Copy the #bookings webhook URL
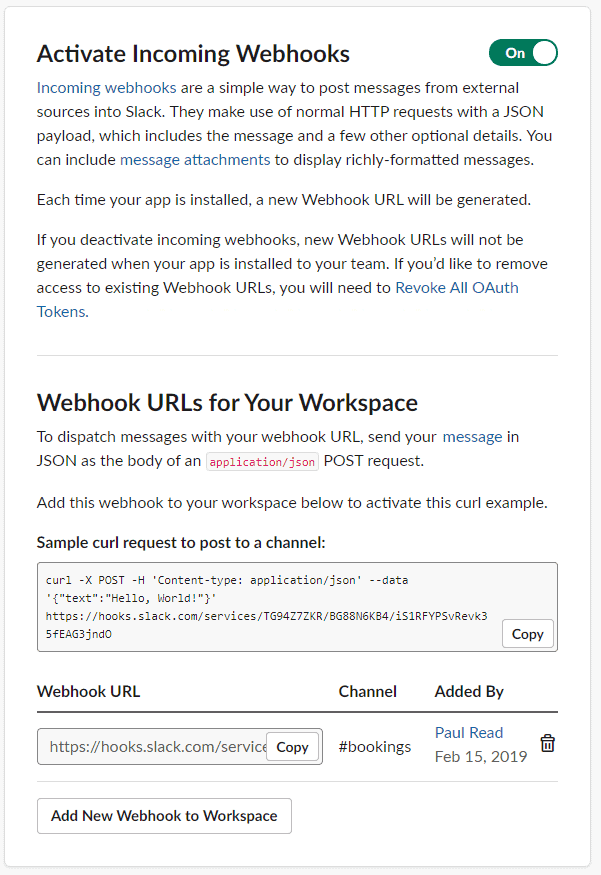601x875 pixels. coord(292,747)
